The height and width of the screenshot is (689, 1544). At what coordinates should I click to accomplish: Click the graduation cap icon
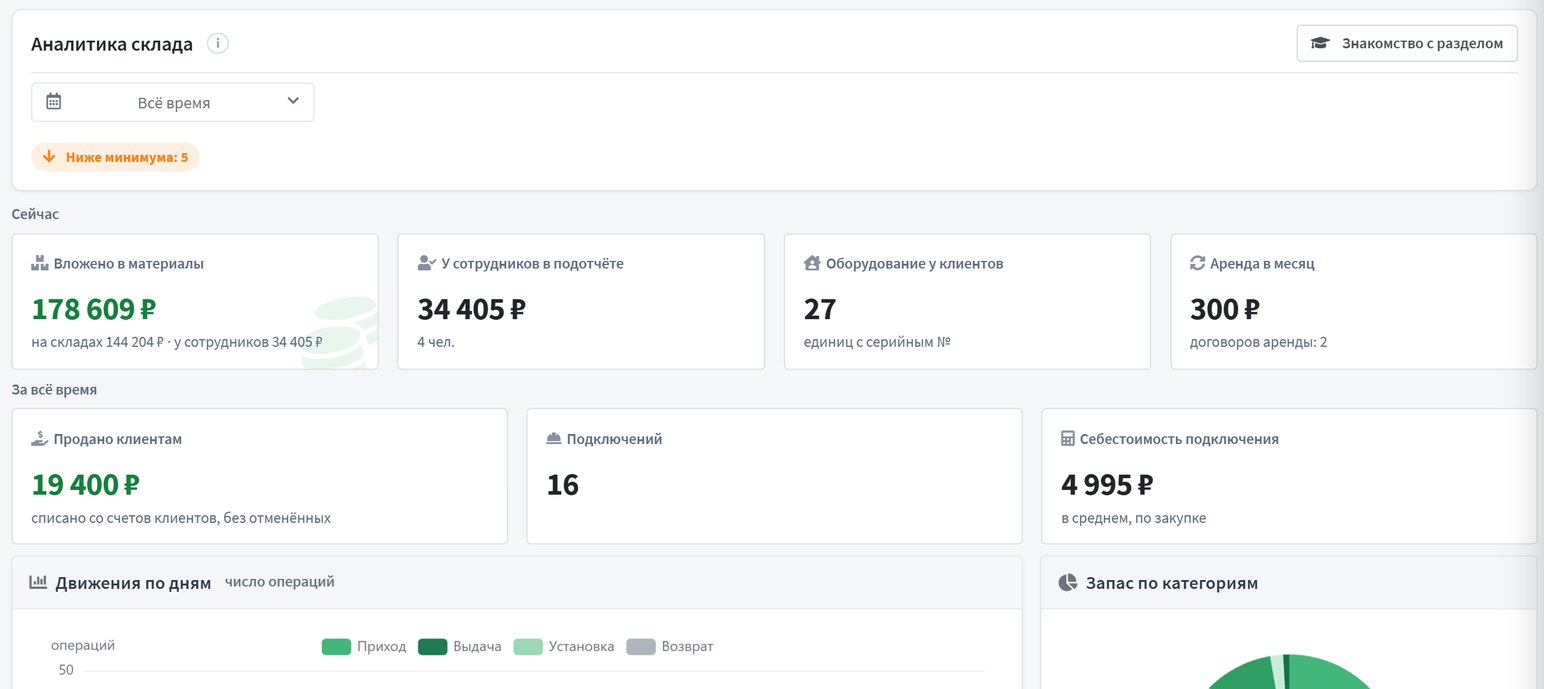(x=1320, y=44)
